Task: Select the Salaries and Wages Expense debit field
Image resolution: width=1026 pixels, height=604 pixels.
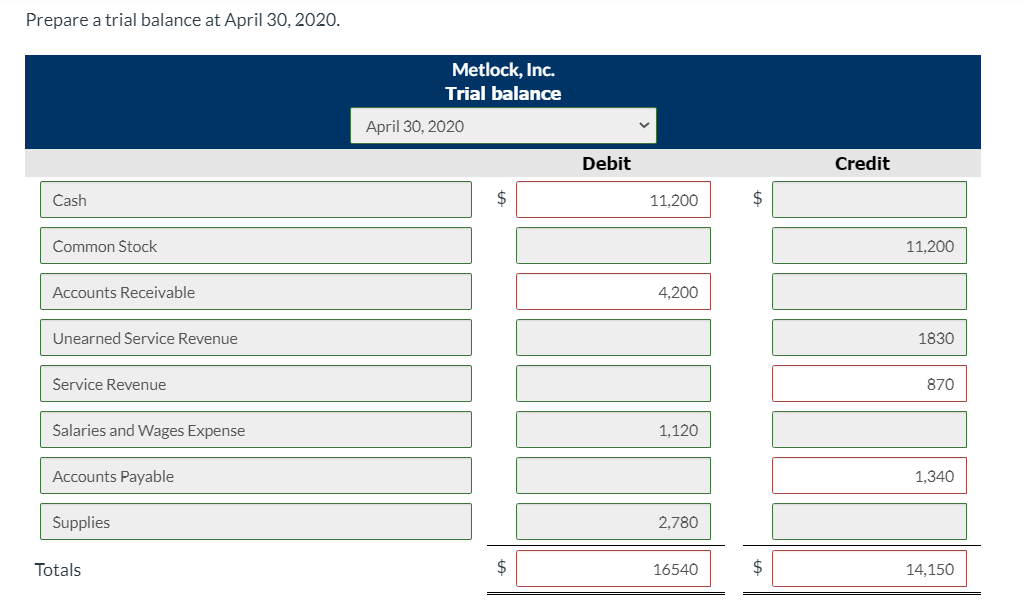Action: pyautogui.click(x=612, y=429)
